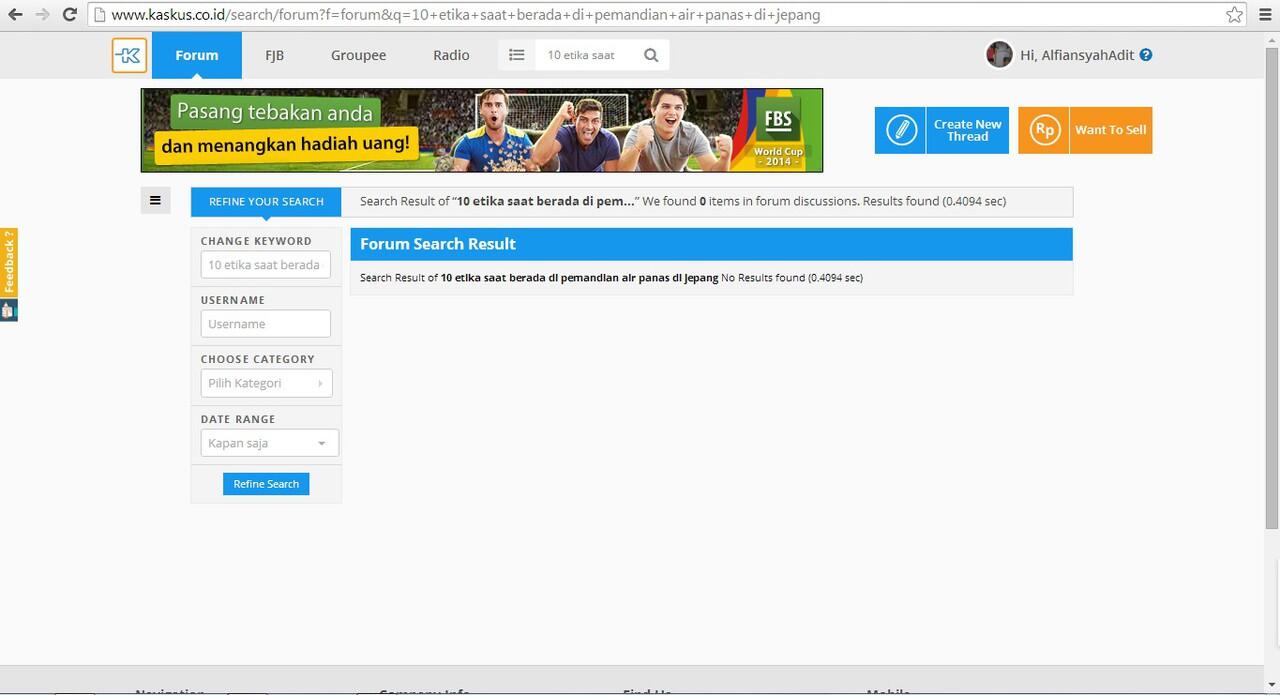This screenshot has width=1280, height=695.
Task: Click the Kaskus logo icon
Action: coord(129,55)
